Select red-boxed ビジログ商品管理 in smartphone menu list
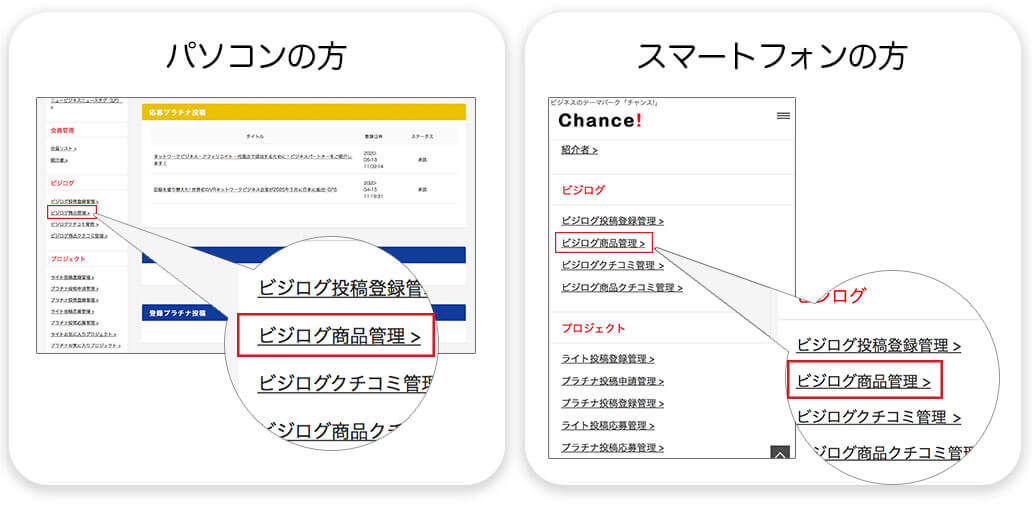The width and height of the screenshot is (1032, 526). point(603,242)
